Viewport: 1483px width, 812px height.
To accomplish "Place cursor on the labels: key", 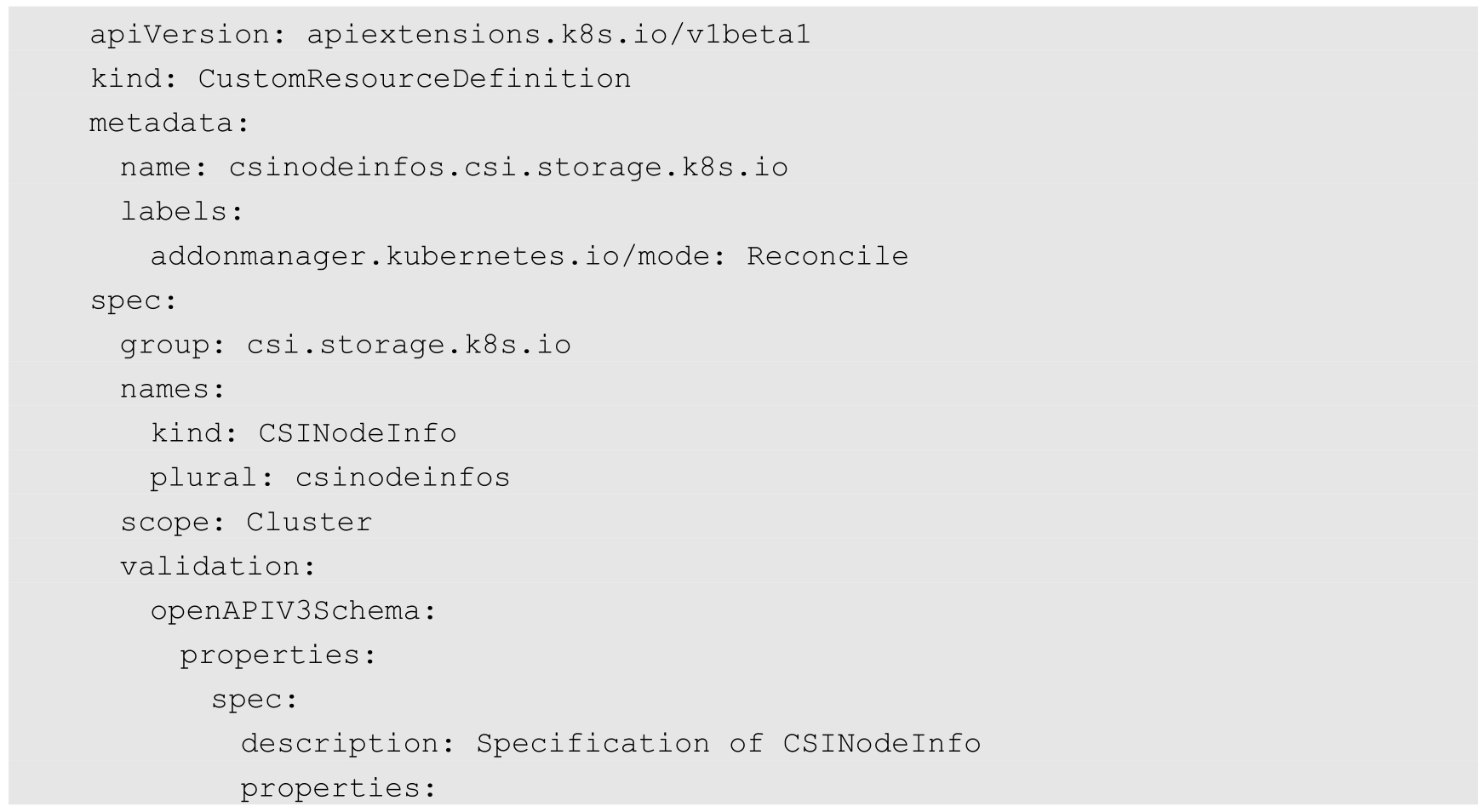I will [181, 211].
